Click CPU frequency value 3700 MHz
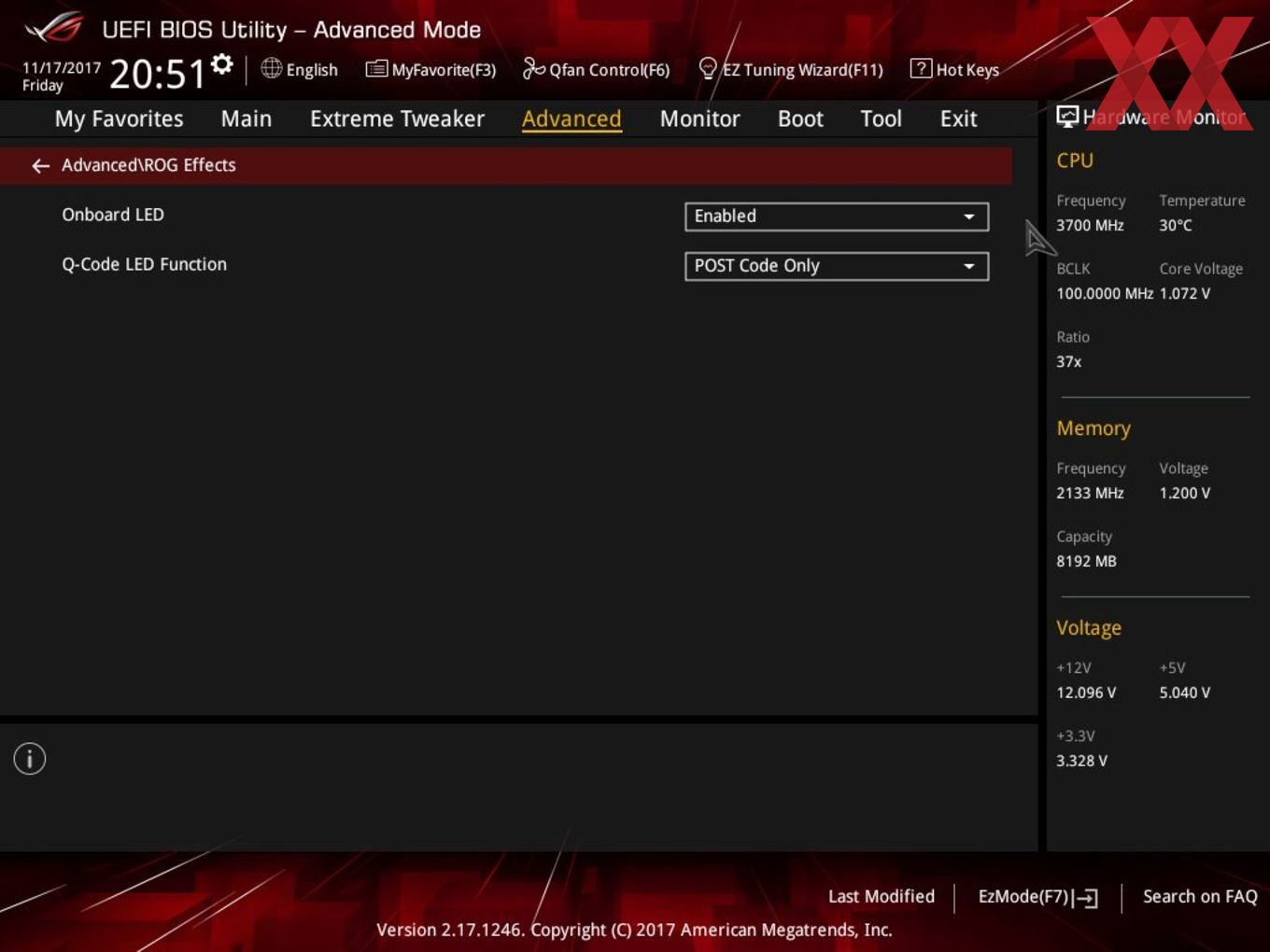Viewport: 1270px width, 952px height. pyautogui.click(x=1090, y=225)
